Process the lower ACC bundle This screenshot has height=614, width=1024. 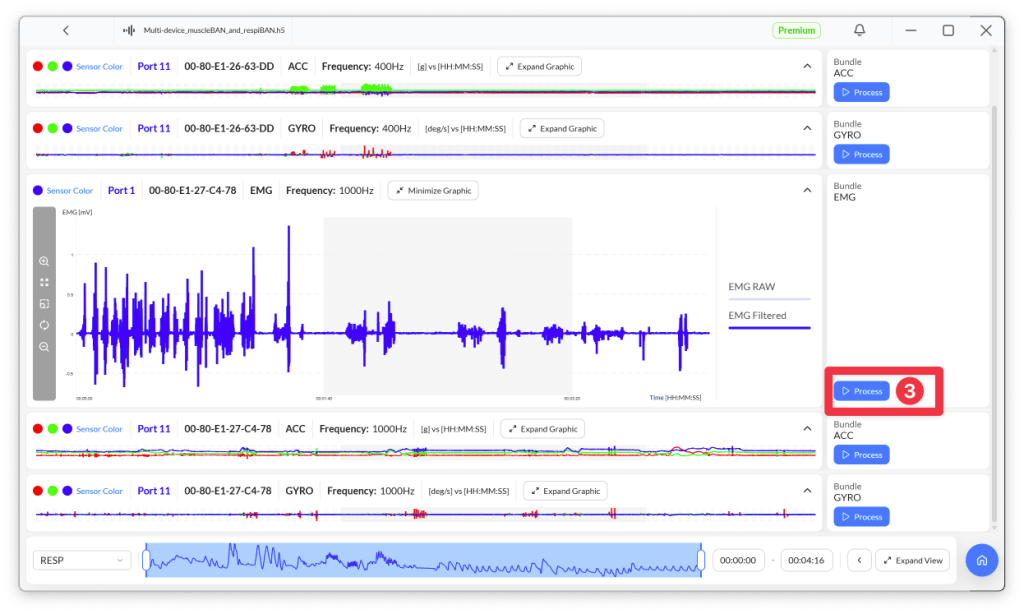(861, 455)
